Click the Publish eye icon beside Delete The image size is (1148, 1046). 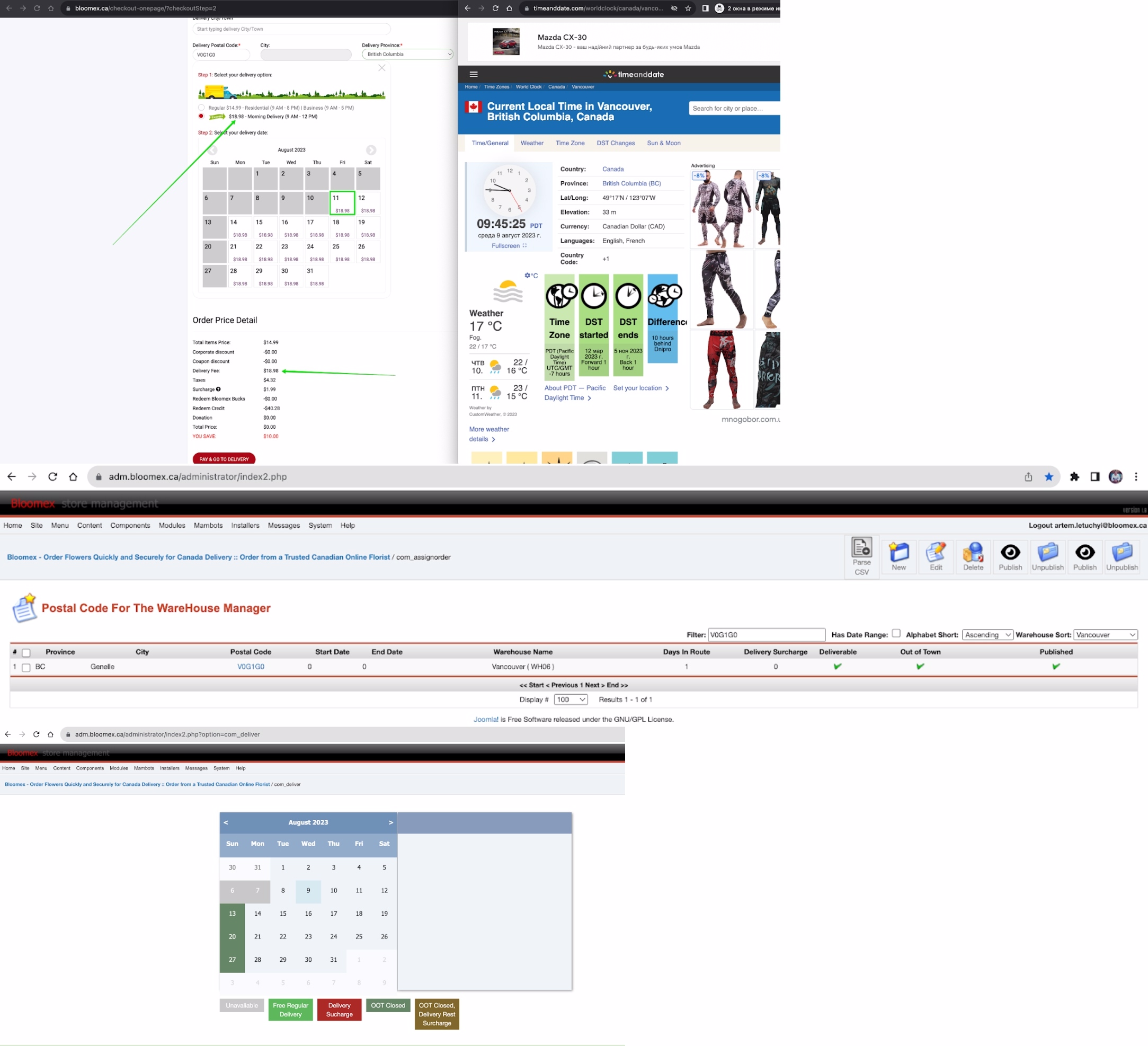[1010, 556]
